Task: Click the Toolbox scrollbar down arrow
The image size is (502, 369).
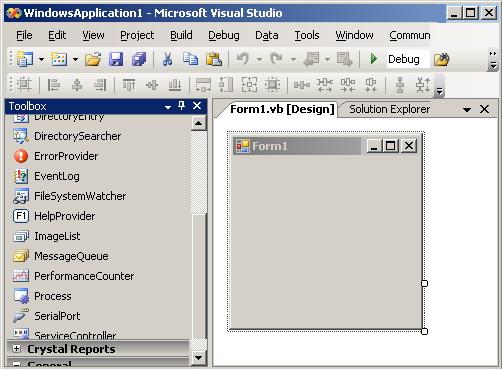Action: 198,358
